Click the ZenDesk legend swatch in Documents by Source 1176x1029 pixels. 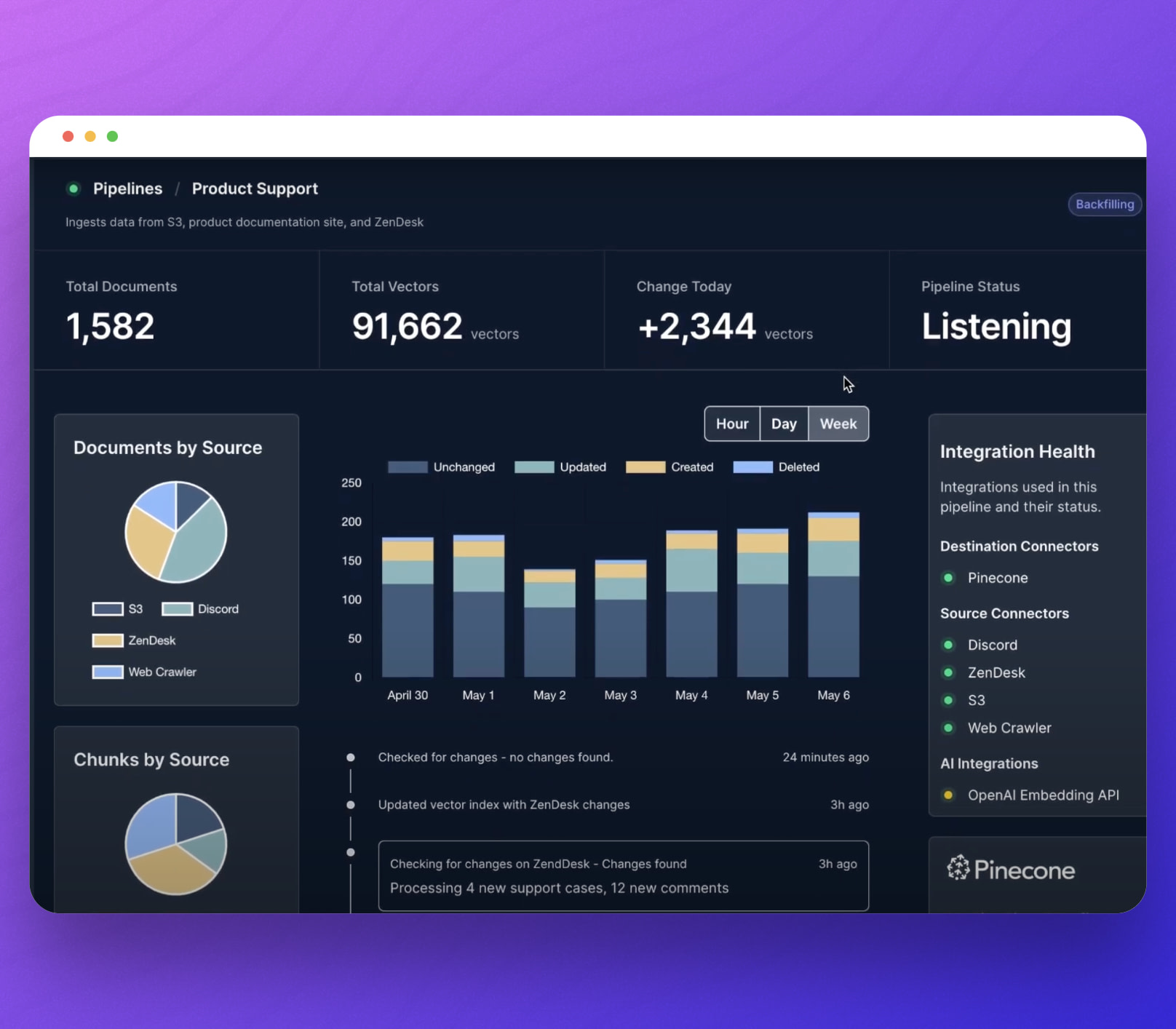tap(107, 640)
